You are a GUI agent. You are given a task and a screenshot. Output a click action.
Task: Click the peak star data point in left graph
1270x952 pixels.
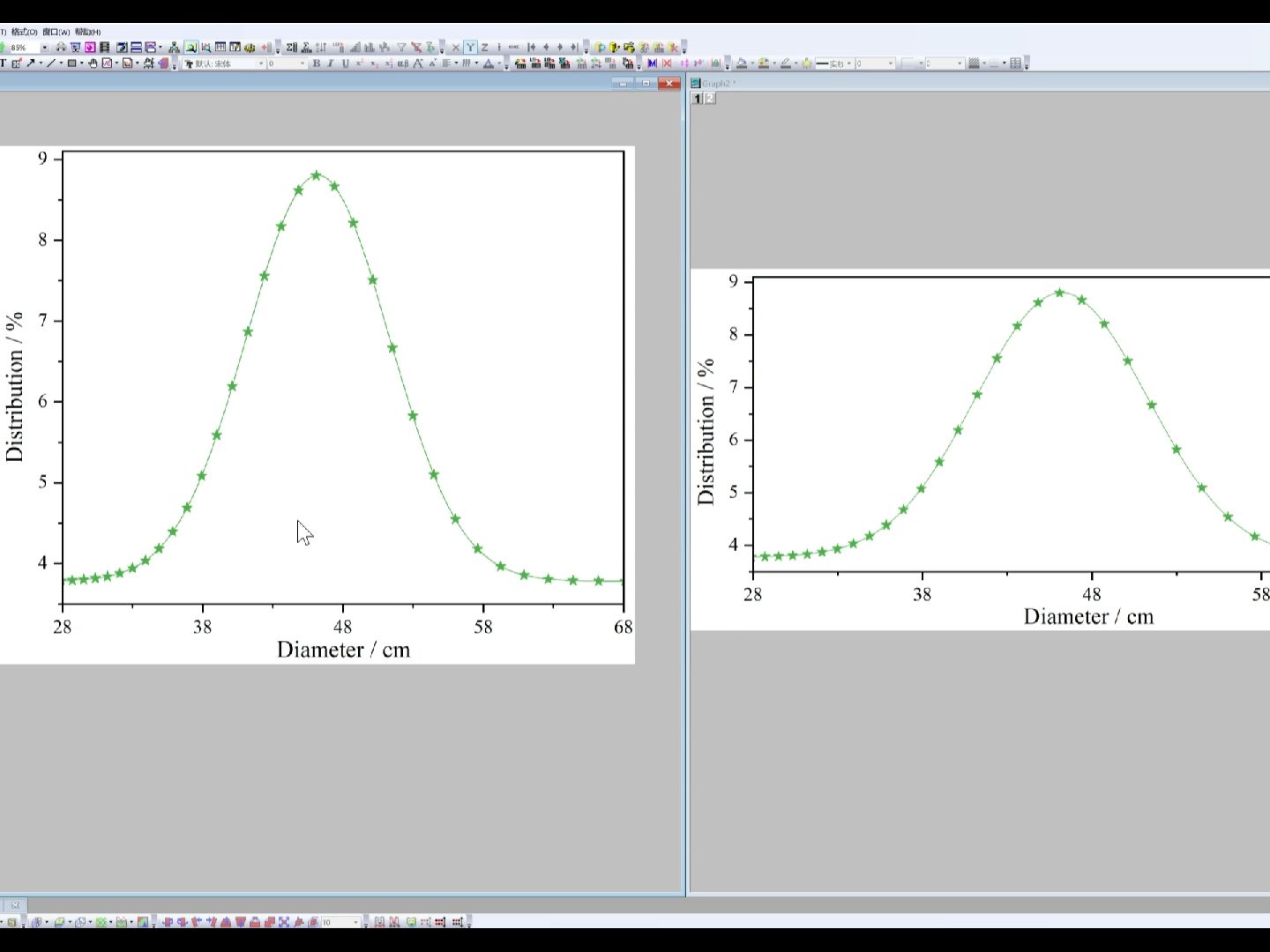(x=316, y=175)
